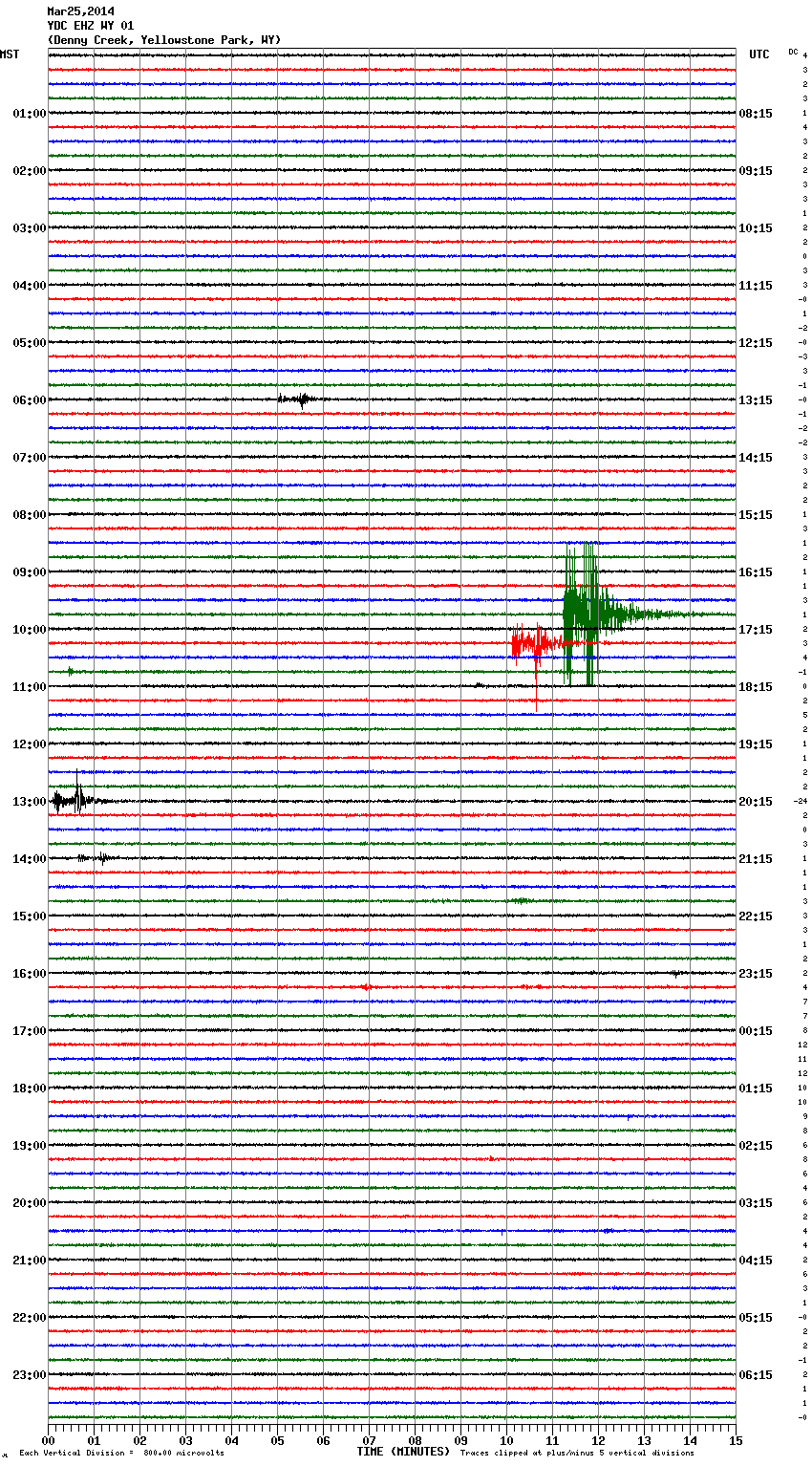812x1466 pixels.
Task: Click the Denny Creek, Yellowstone Park location text
Action: point(163,40)
